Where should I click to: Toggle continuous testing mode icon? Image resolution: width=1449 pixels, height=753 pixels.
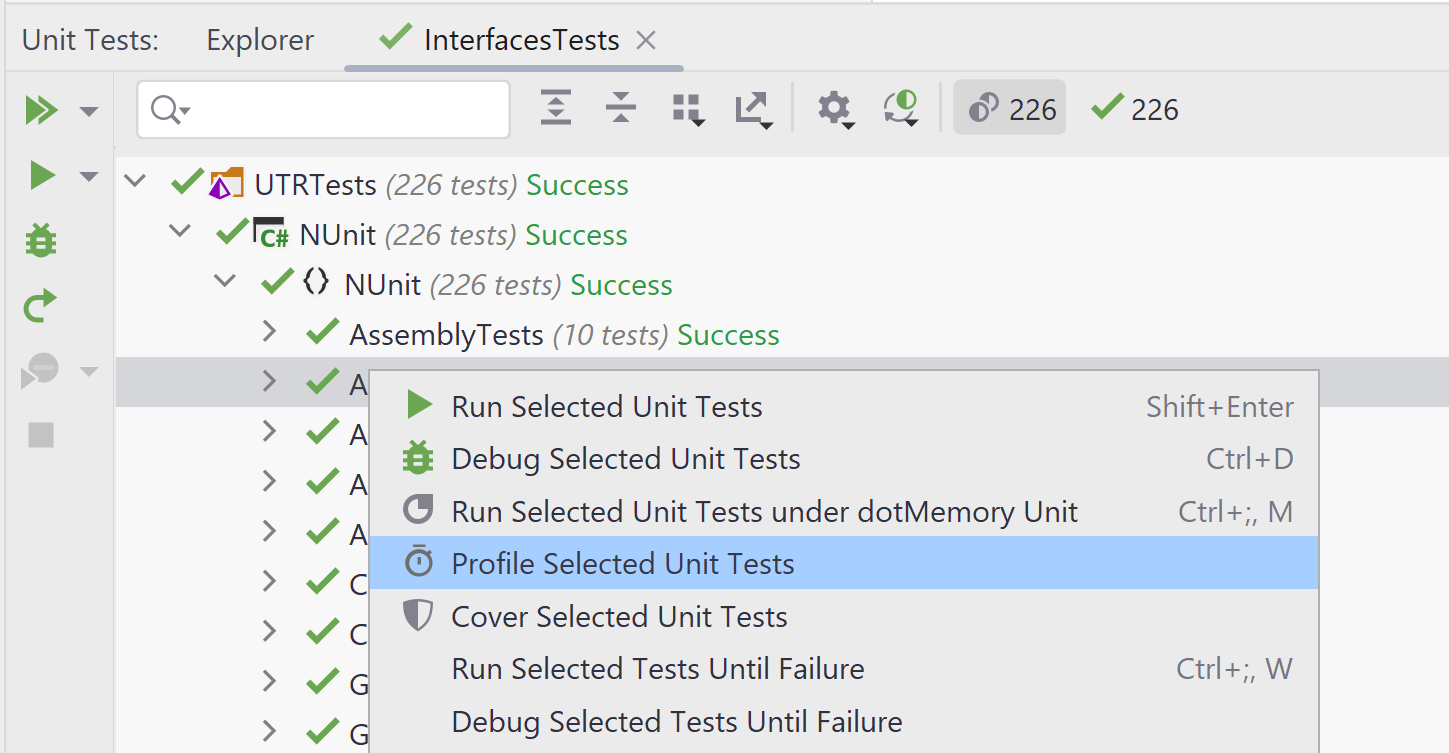[x=901, y=109]
